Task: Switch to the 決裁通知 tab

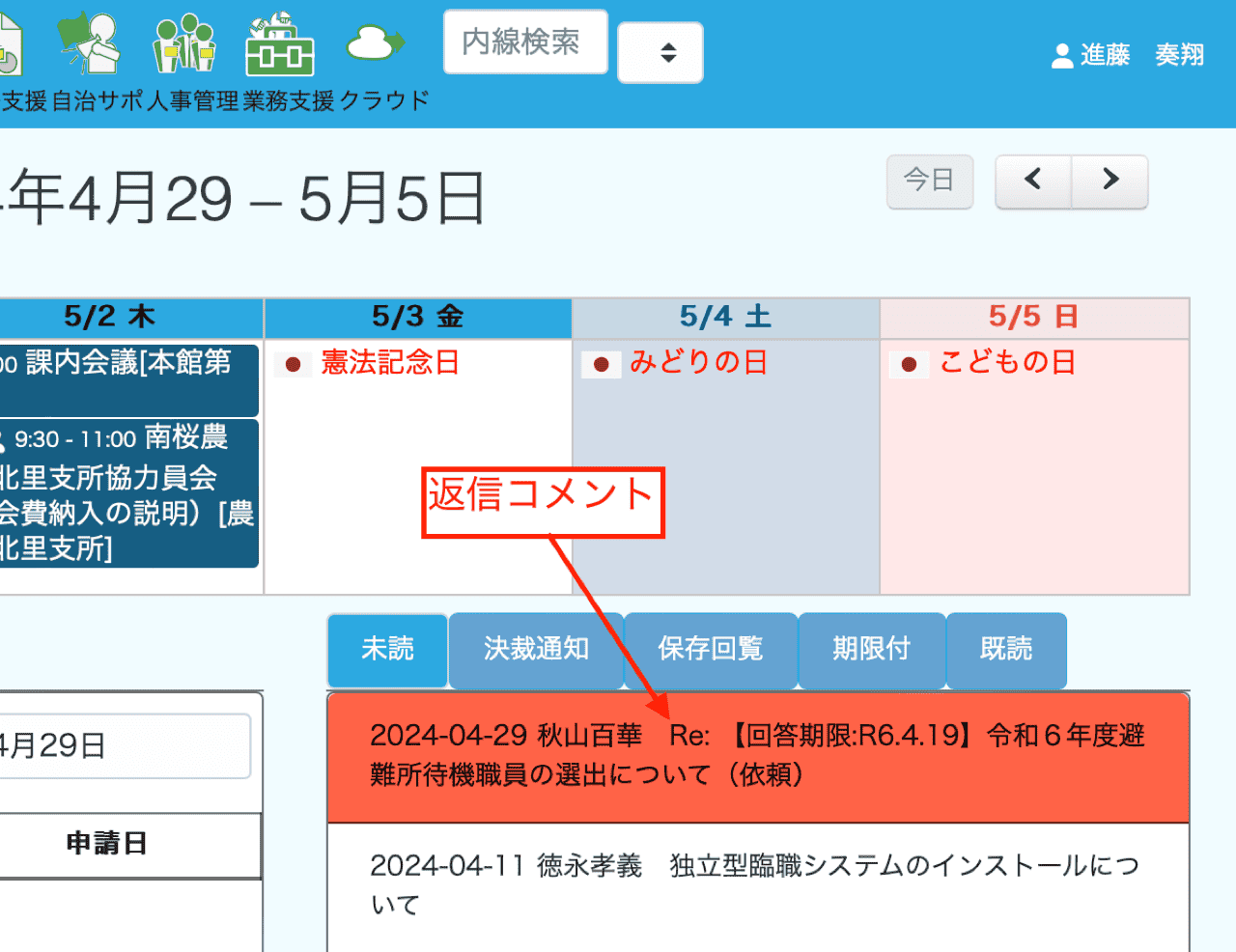Action: [536, 650]
